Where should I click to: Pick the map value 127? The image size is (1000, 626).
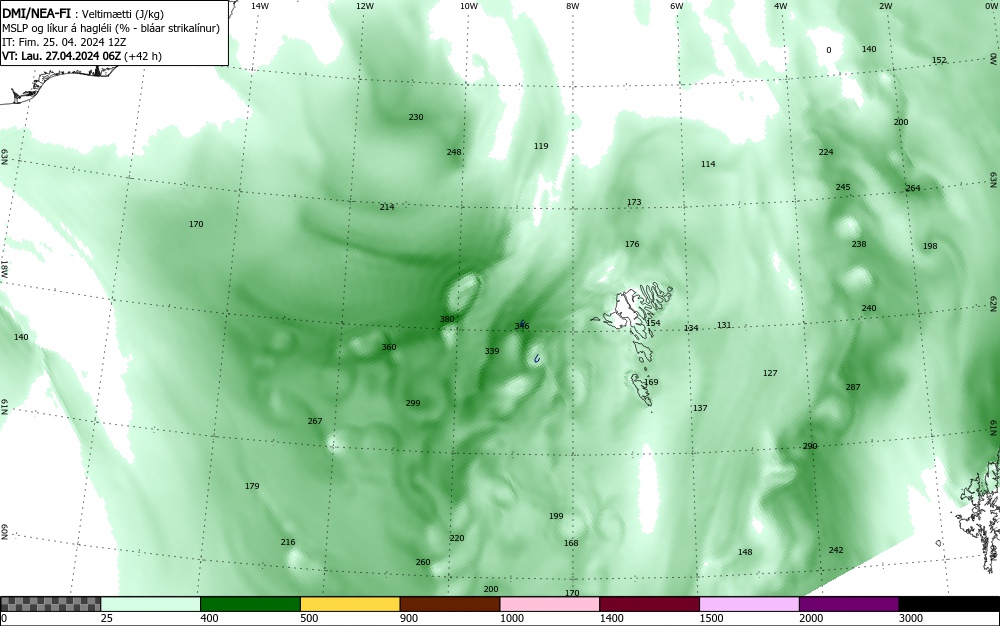[770, 373]
